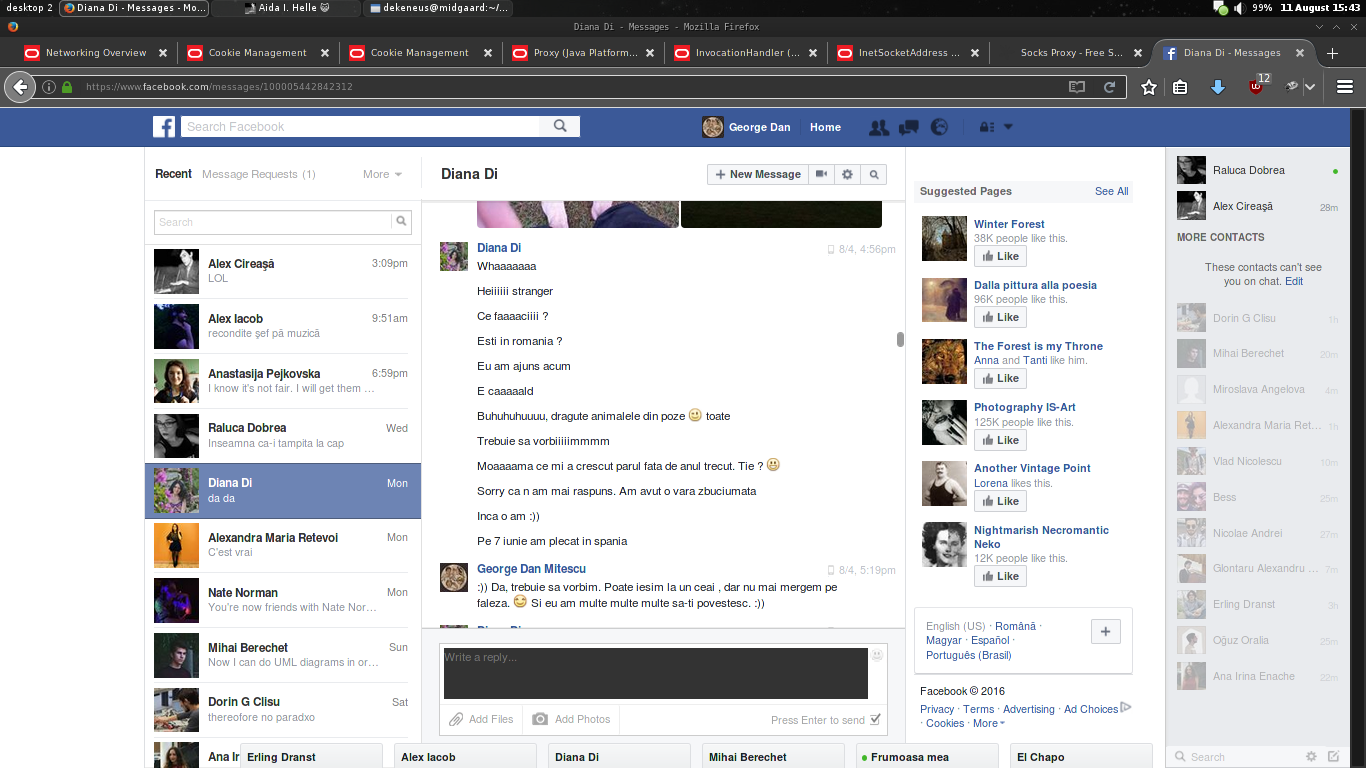
Task: Open Anastasija Pejkovska conversation
Action: pyautogui.click(x=283, y=380)
